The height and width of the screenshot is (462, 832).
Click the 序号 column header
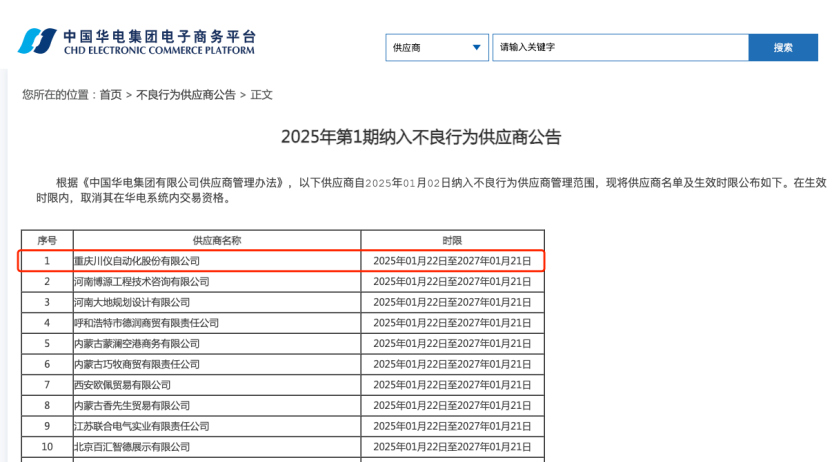point(47,240)
